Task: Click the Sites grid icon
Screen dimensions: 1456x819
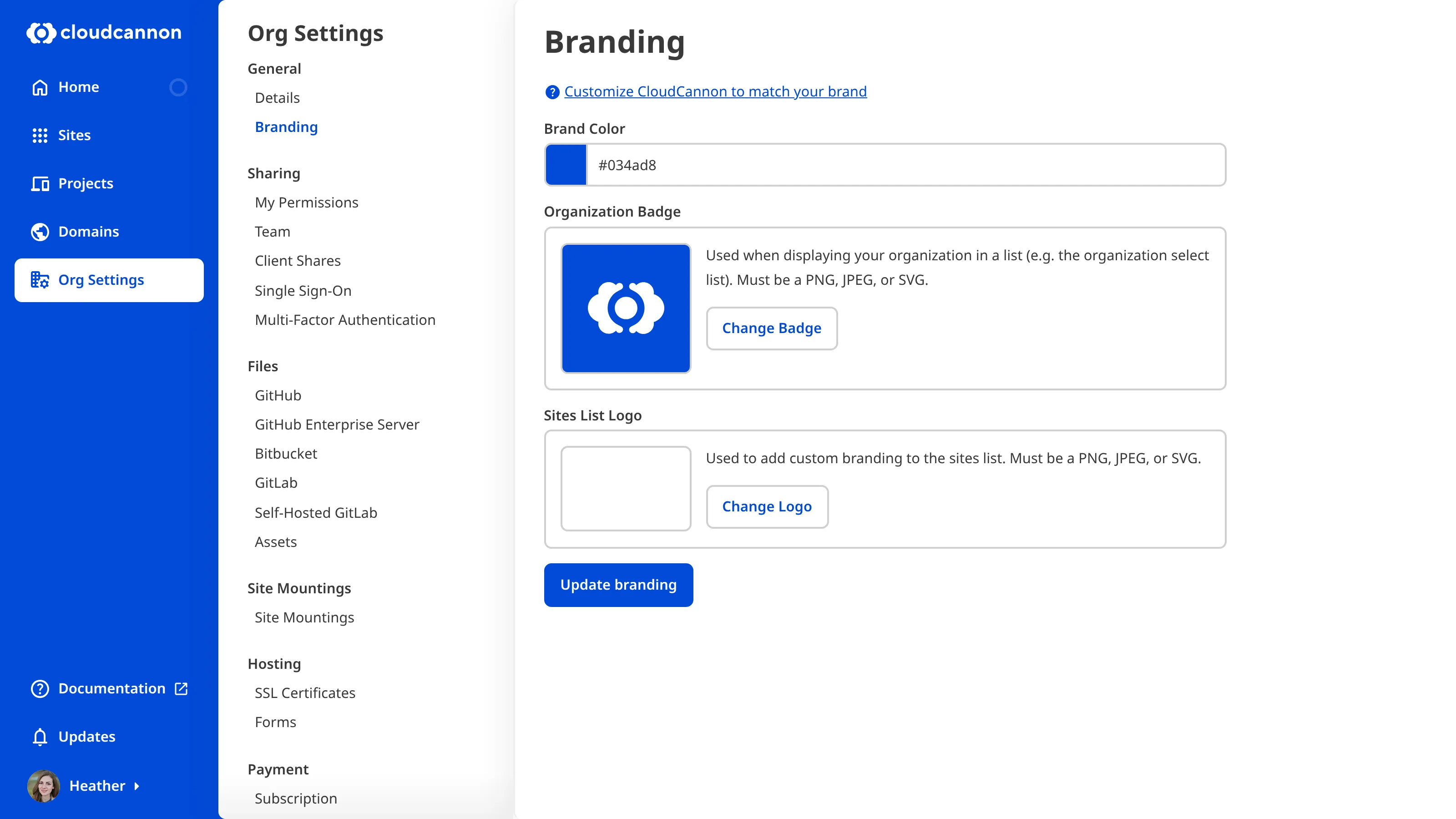Action: tap(40, 136)
